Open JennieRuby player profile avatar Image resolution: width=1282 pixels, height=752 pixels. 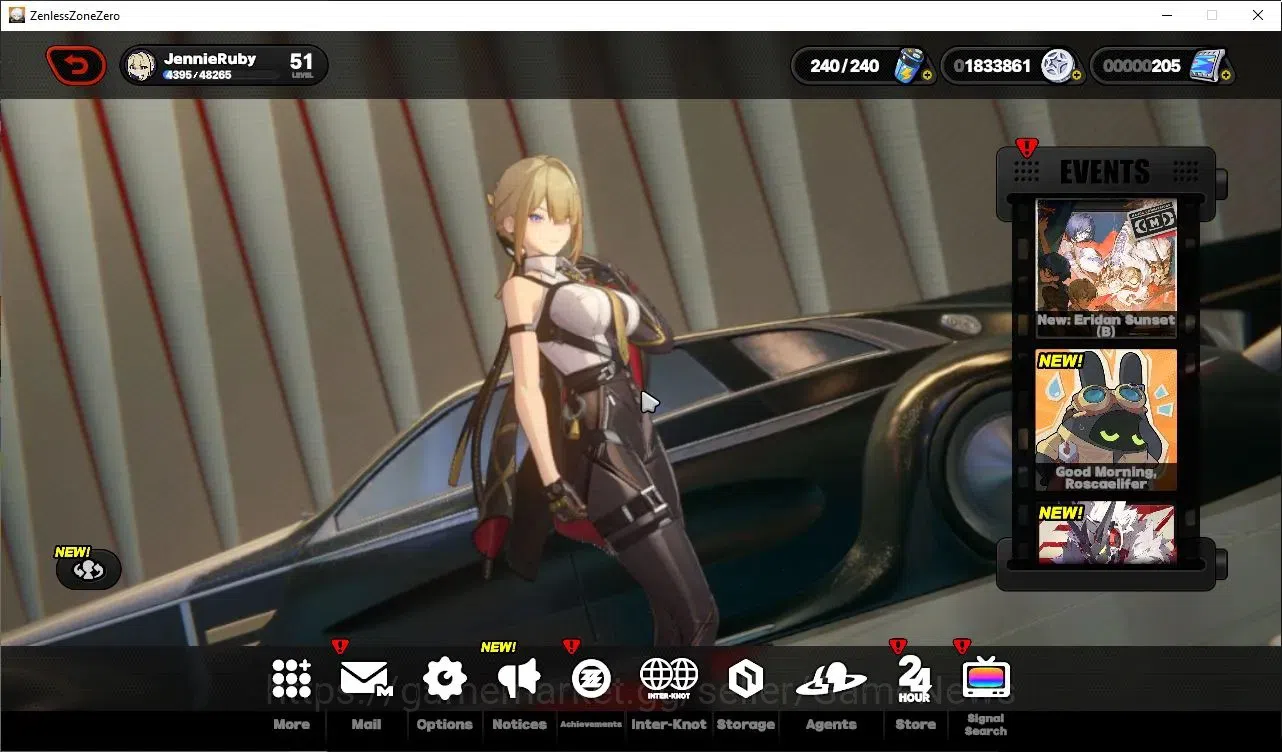click(141, 66)
